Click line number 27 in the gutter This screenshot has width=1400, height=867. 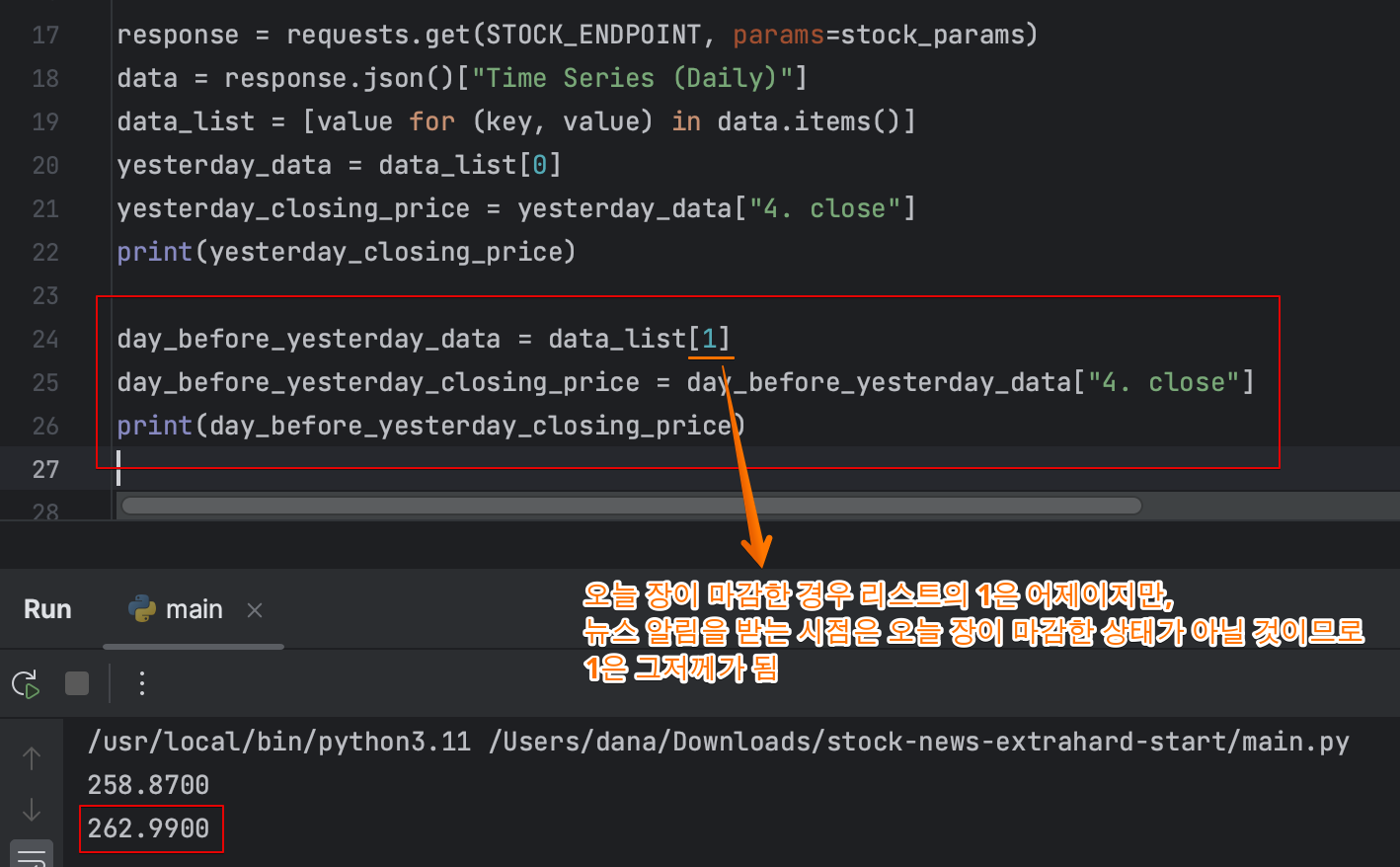tap(45, 470)
